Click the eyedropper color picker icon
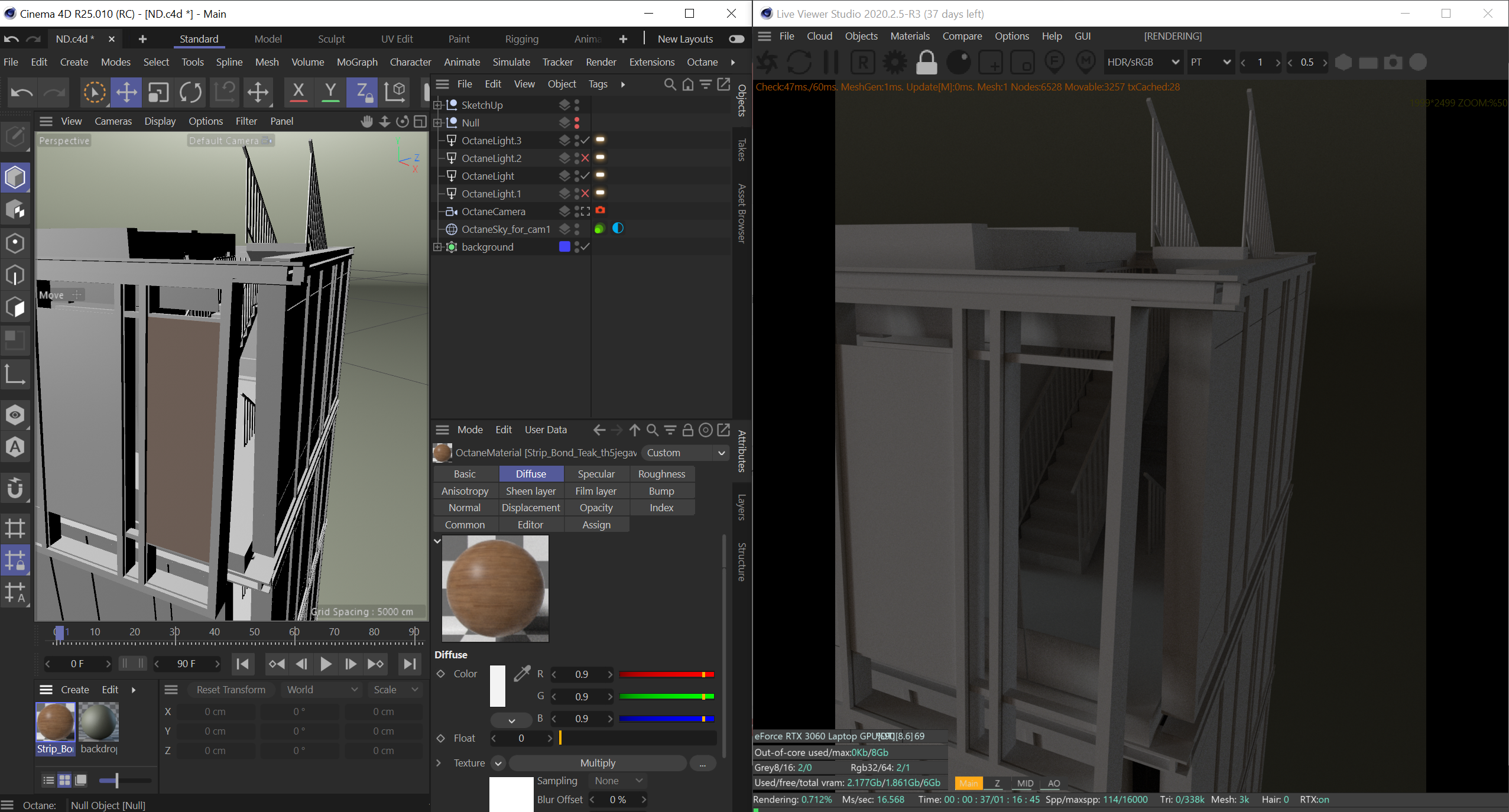1509x812 pixels. (522, 673)
